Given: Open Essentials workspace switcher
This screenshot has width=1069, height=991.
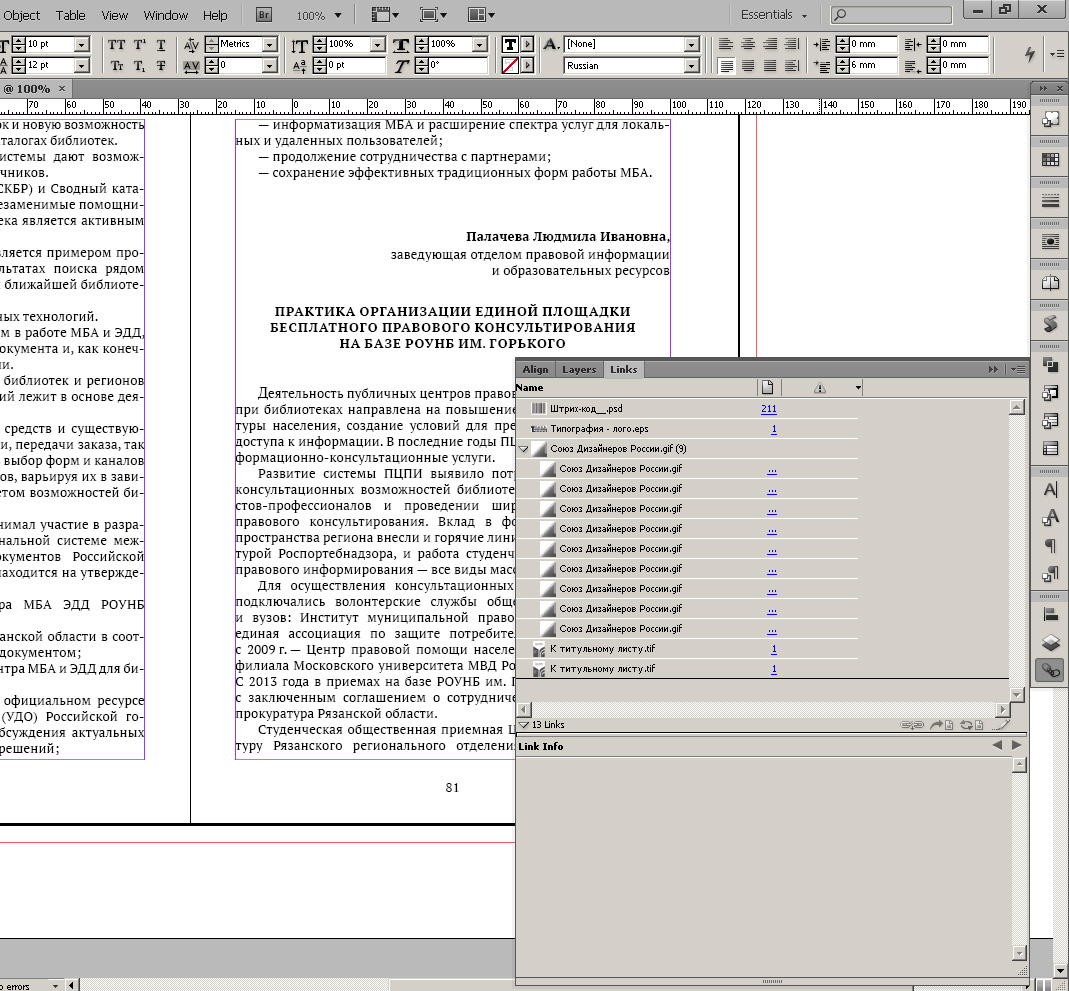Looking at the screenshot, I should point(774,14).
